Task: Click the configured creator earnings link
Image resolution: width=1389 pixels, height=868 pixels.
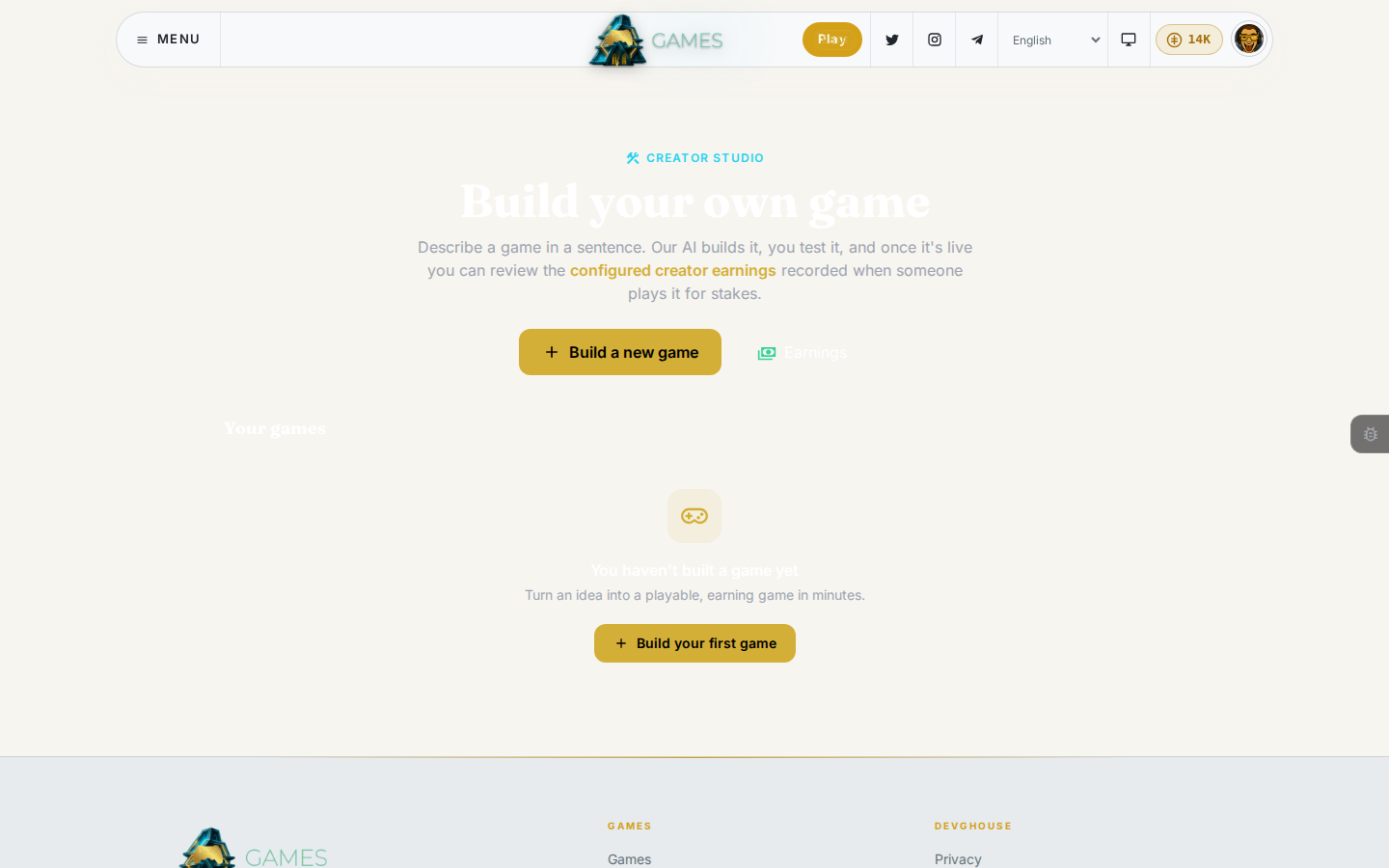Action: pyautogui.click(x=673, y=270)
